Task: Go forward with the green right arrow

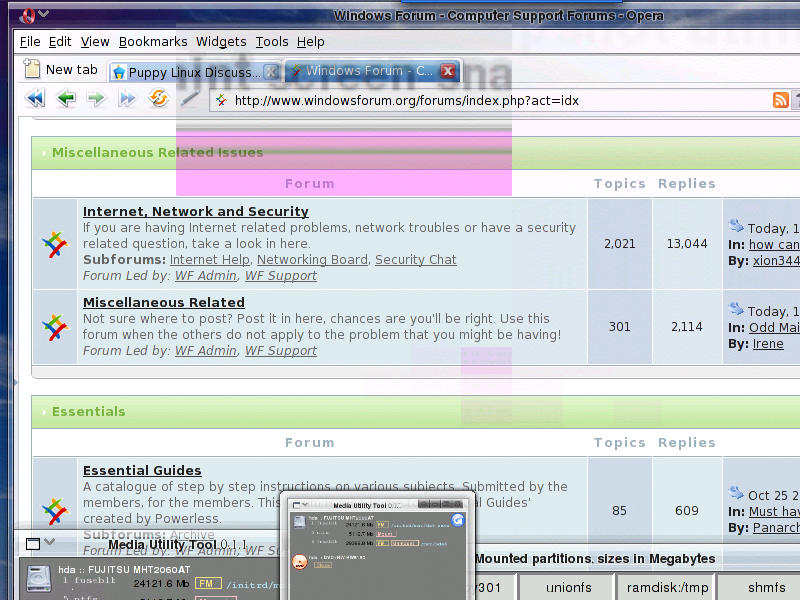Action: pyautogui.click(x=96, y=98)
